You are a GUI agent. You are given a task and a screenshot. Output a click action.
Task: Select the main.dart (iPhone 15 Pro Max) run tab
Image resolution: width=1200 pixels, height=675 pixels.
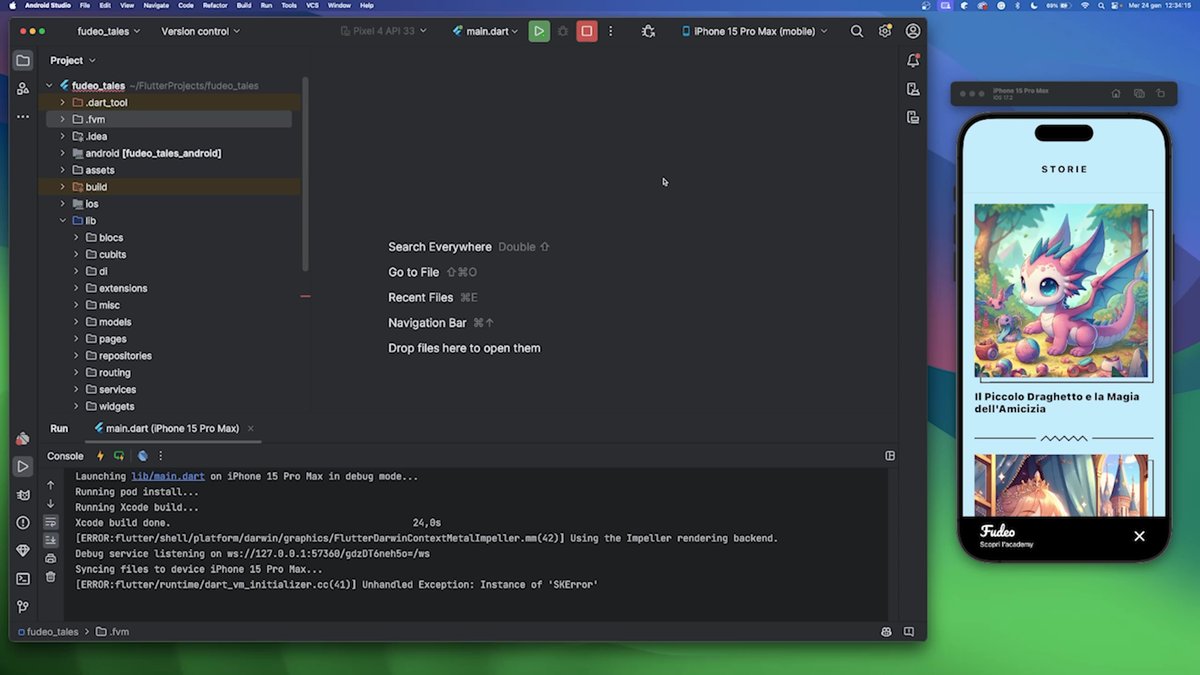[172, 428]
